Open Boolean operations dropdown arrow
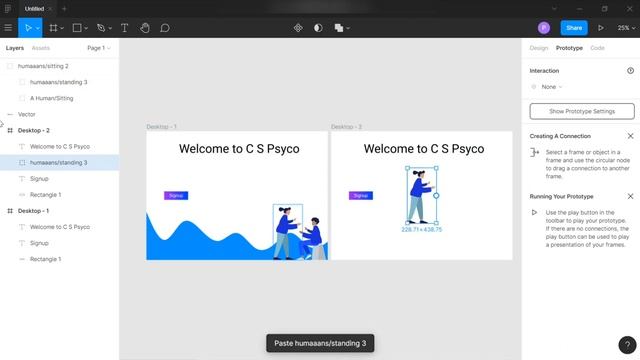The width and height of the screenshot is (640, 360). coord(348,28)
